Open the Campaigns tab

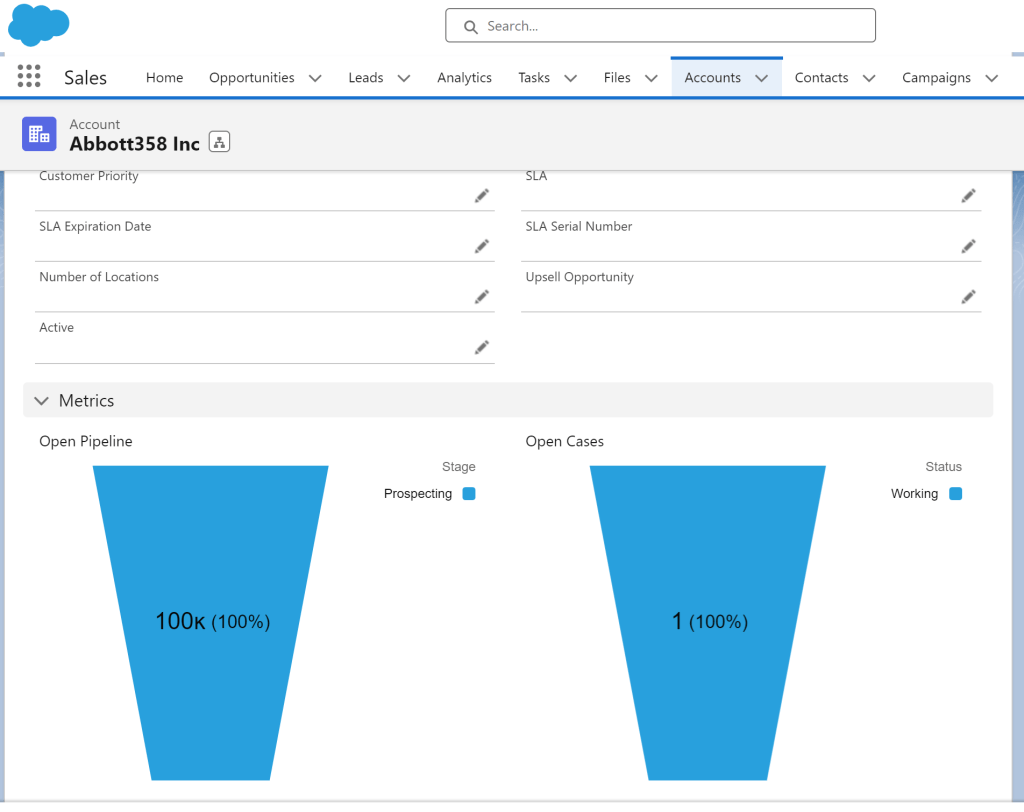tap(935, 78)
